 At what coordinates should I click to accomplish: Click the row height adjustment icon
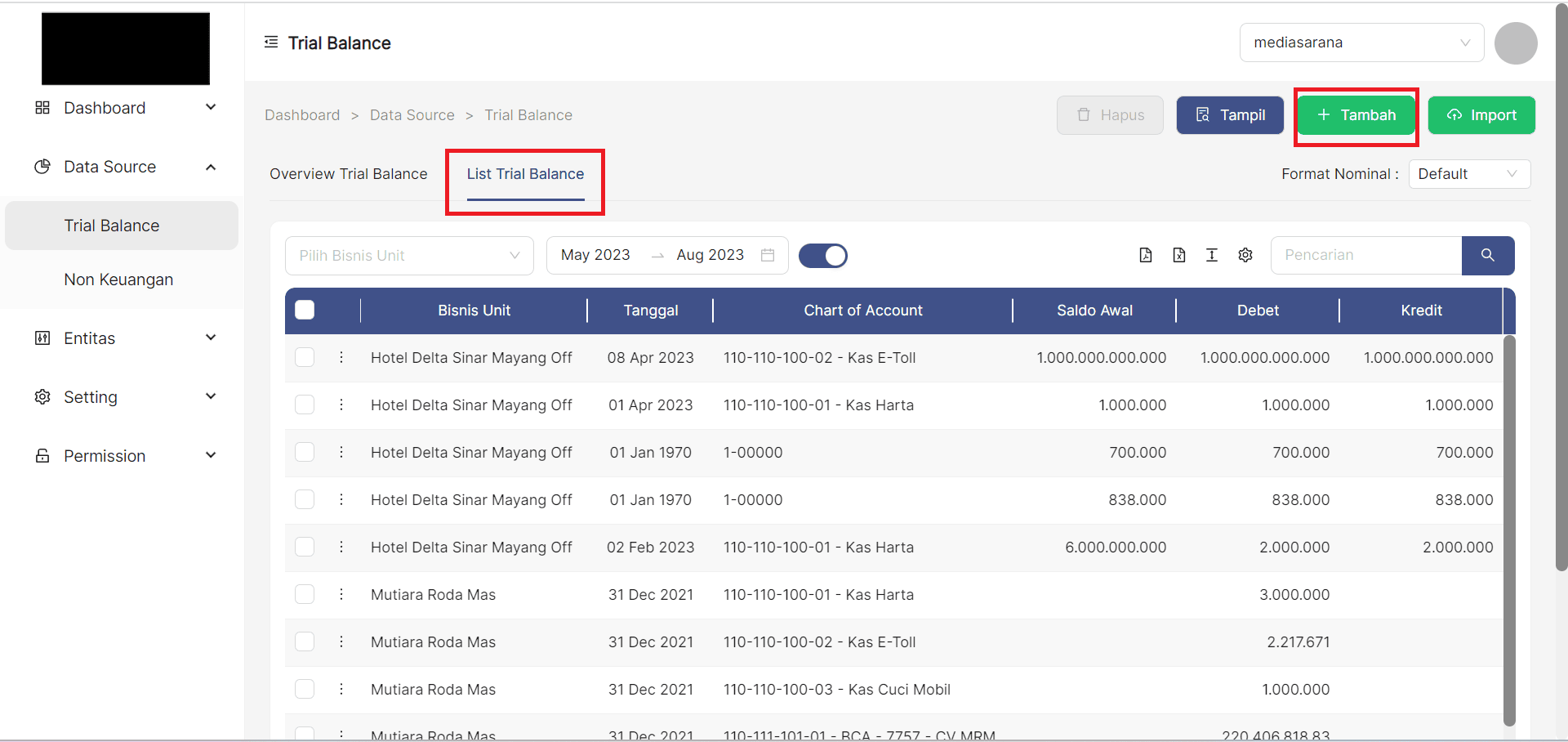[1212, 255]
